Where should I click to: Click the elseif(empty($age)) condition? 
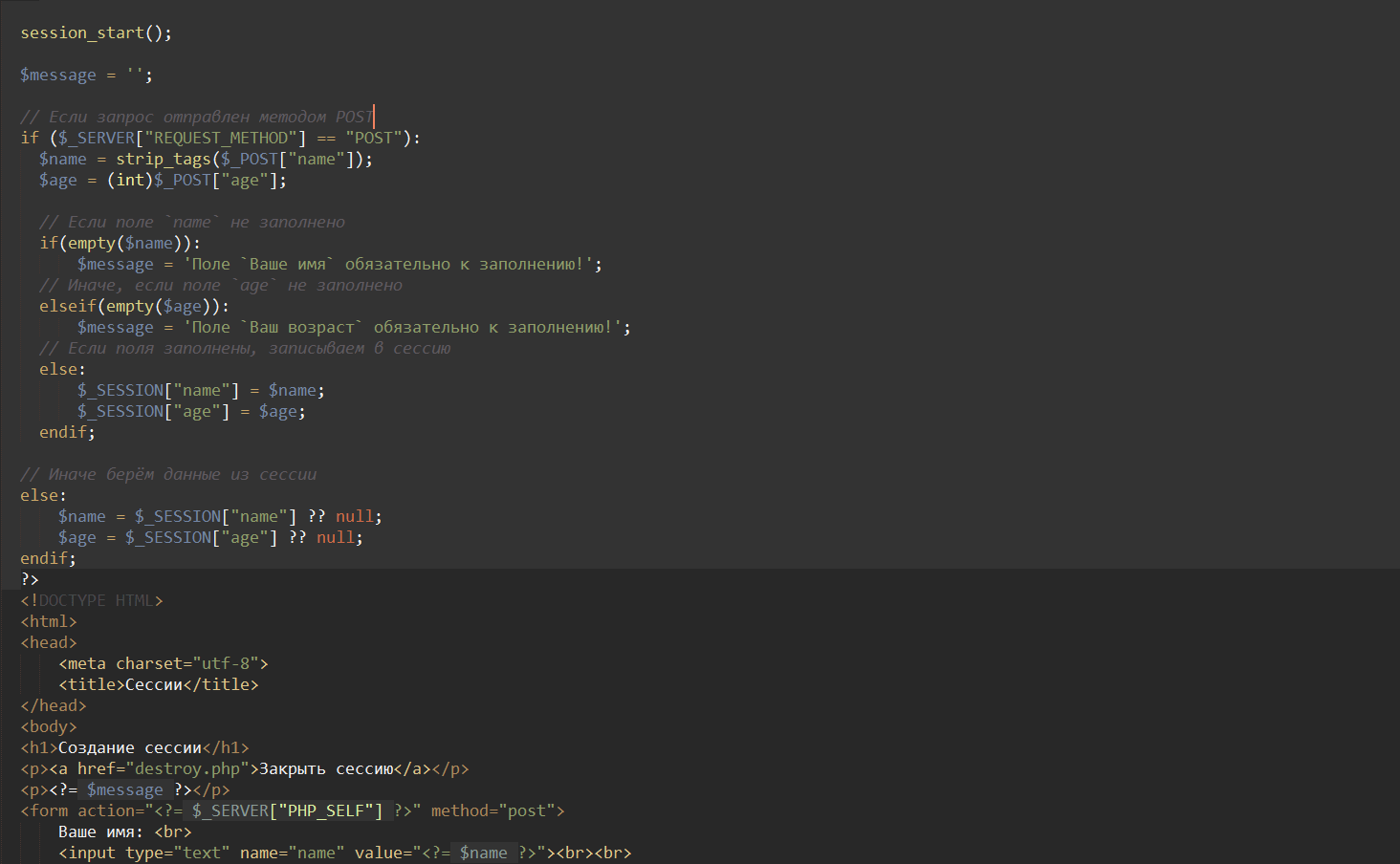pos(134,306)
